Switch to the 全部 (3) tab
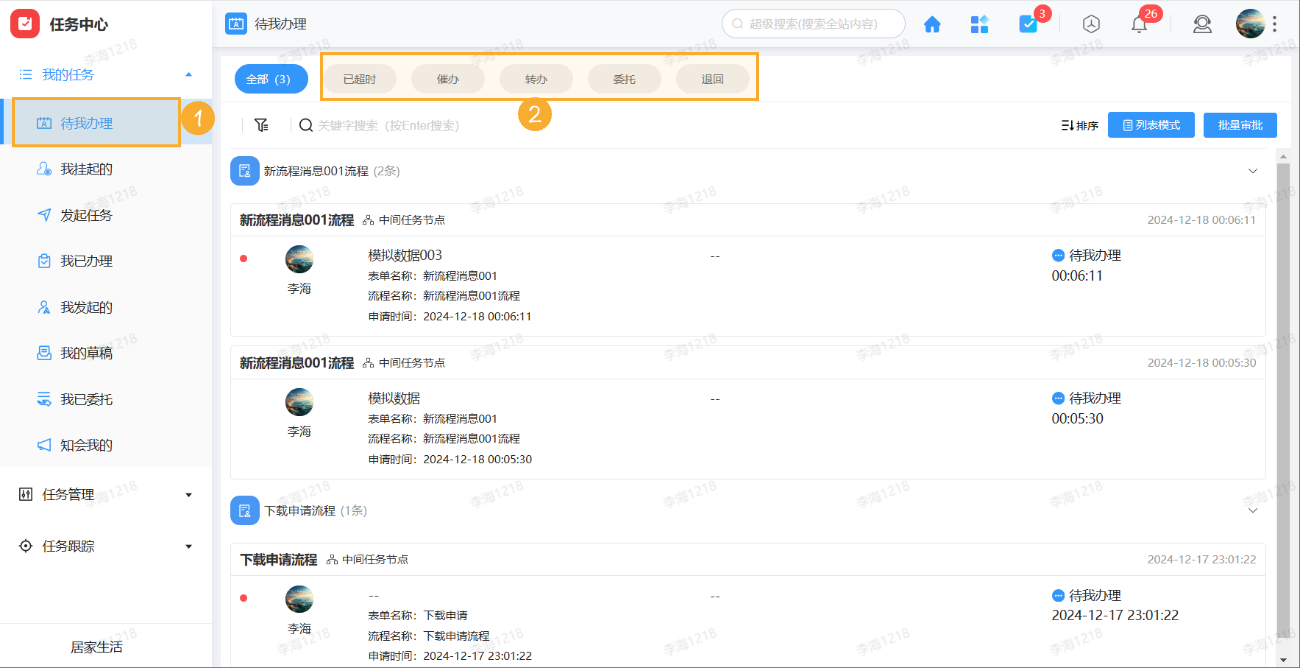This screenshot has height=668, width=1300. [270, 77]
